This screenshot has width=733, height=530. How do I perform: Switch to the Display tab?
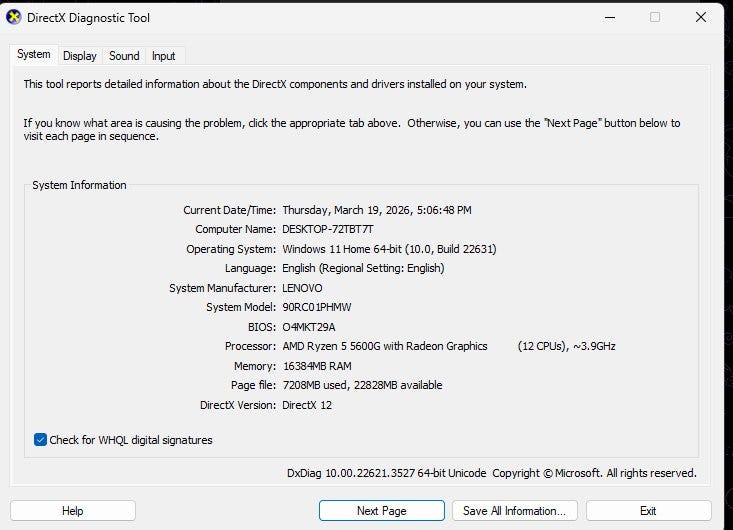tap(80, 56)
